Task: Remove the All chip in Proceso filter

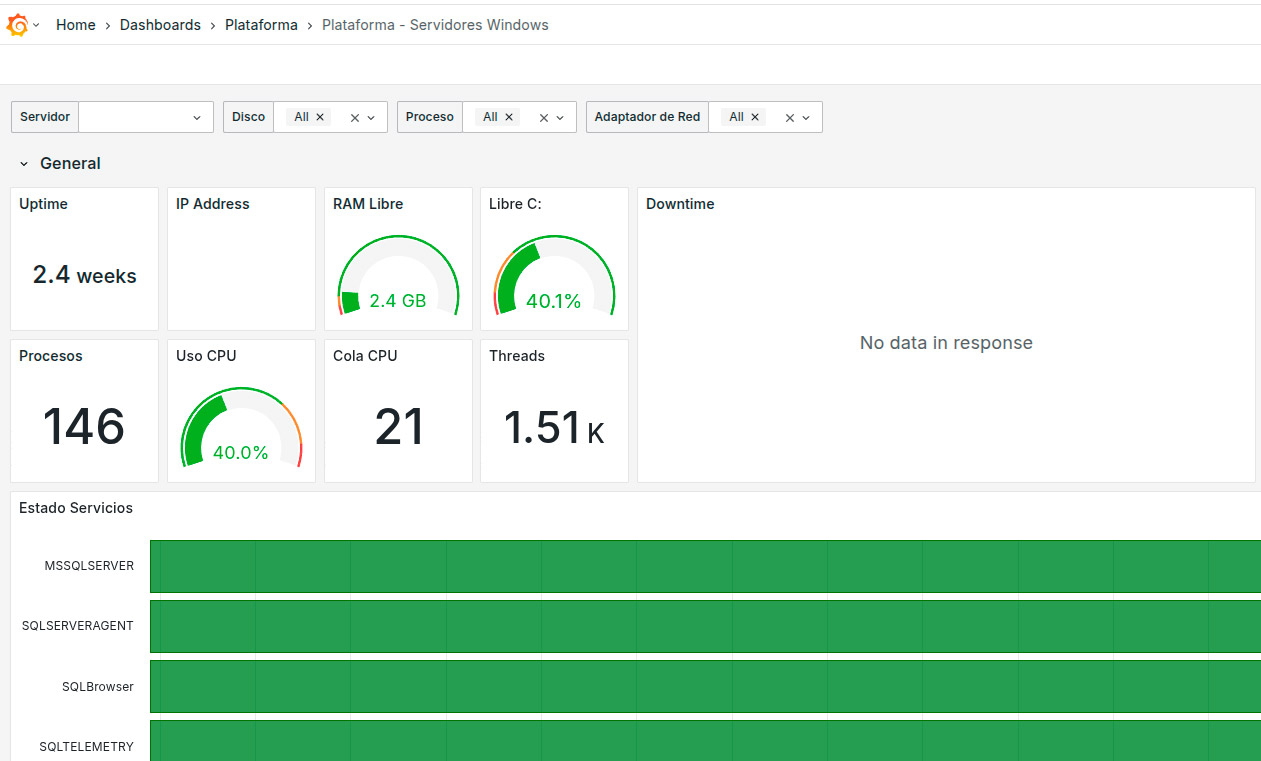Action: pyautogui.click(x=509, y=117)
